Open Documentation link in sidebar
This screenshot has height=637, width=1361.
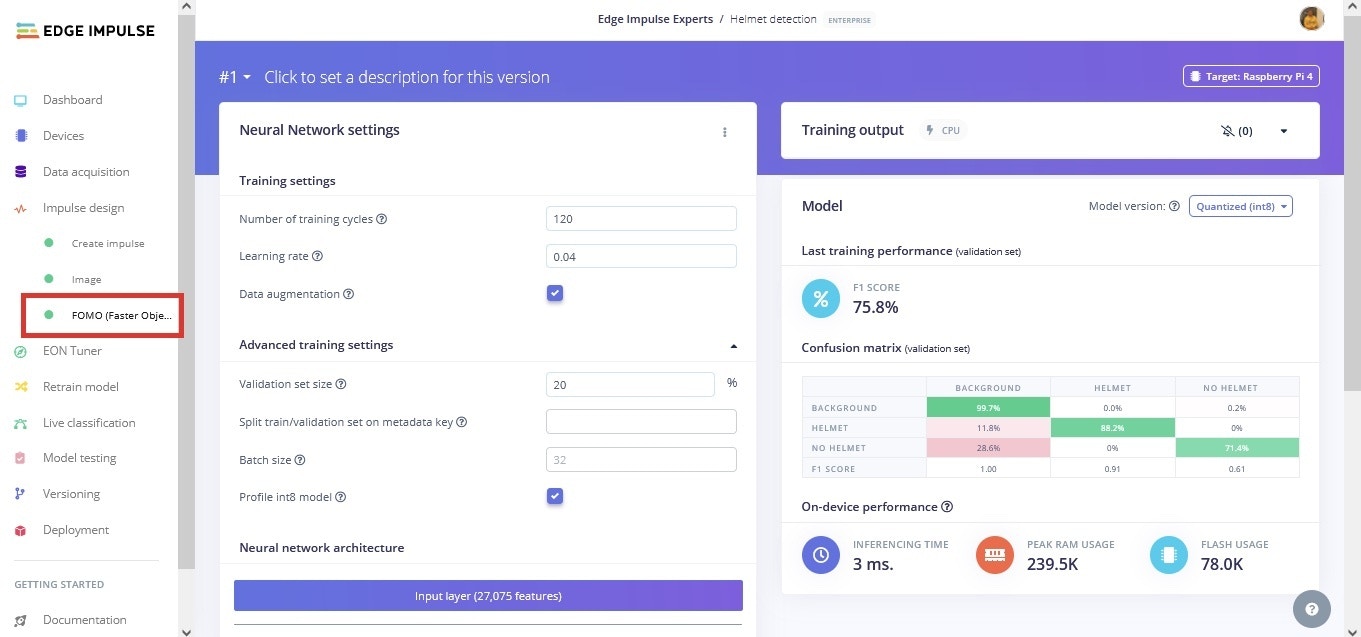[84, 620]
